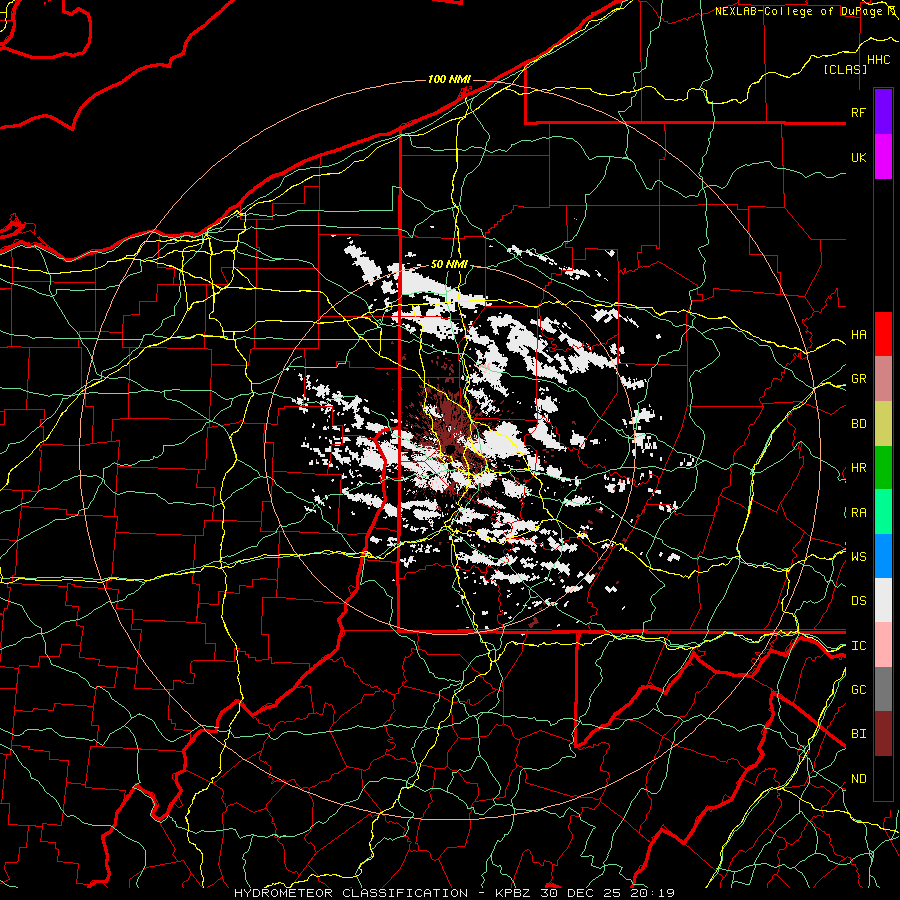Click the RF purple legend swatch
The height and width of the screenshot is (900, 900).
[x=883, y=111]
